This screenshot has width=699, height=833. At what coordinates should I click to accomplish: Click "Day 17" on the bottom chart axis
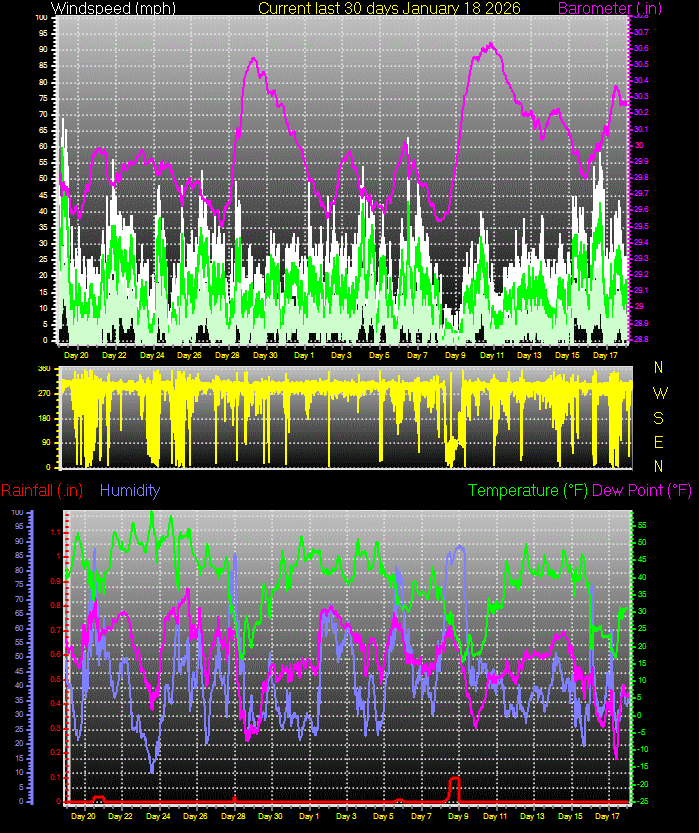606,817
